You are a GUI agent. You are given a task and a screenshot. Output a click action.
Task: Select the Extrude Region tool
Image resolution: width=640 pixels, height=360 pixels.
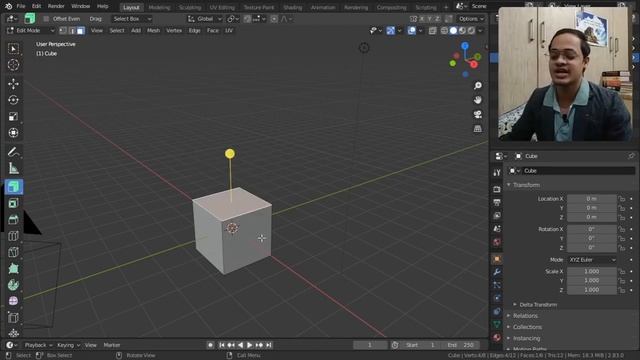(x=13, y=187)
